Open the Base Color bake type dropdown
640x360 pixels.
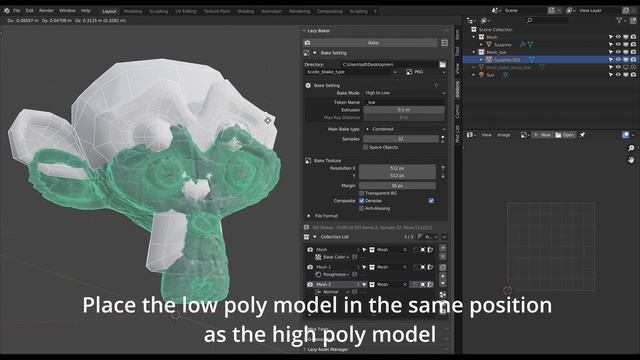coord(333,257)
